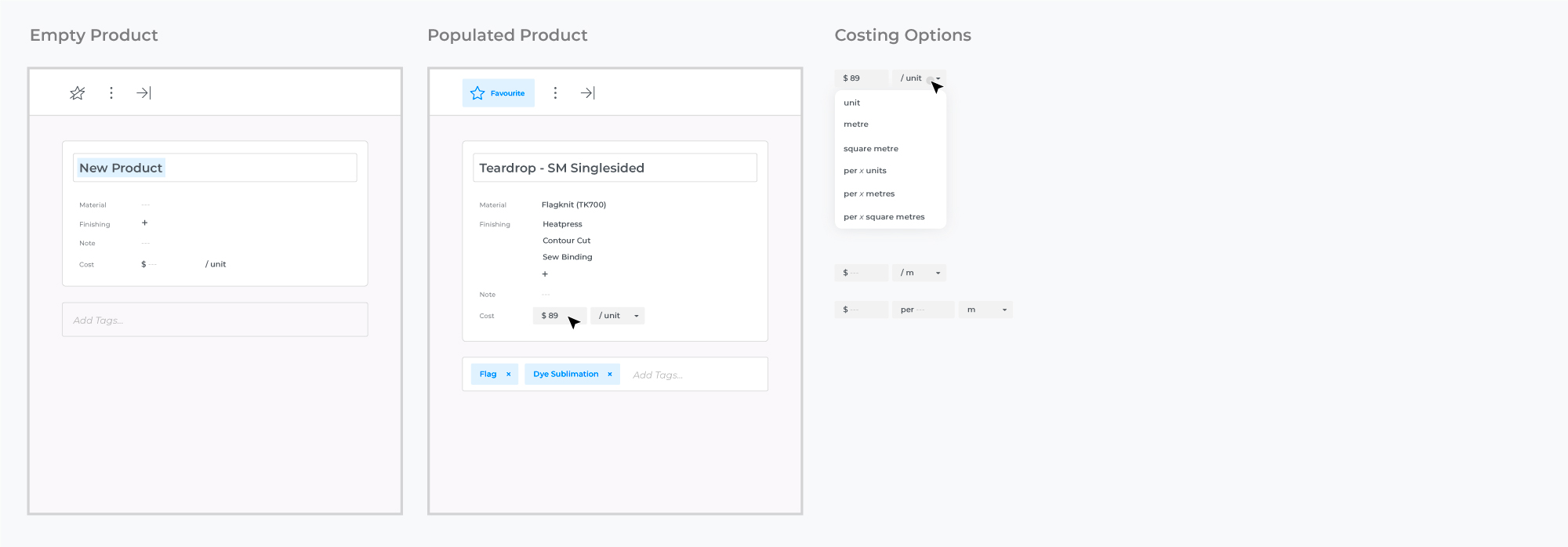The height and width of the screenshot is (547, 1568).
Task: Click the New Product name field
Action: [x=215, y=168]
